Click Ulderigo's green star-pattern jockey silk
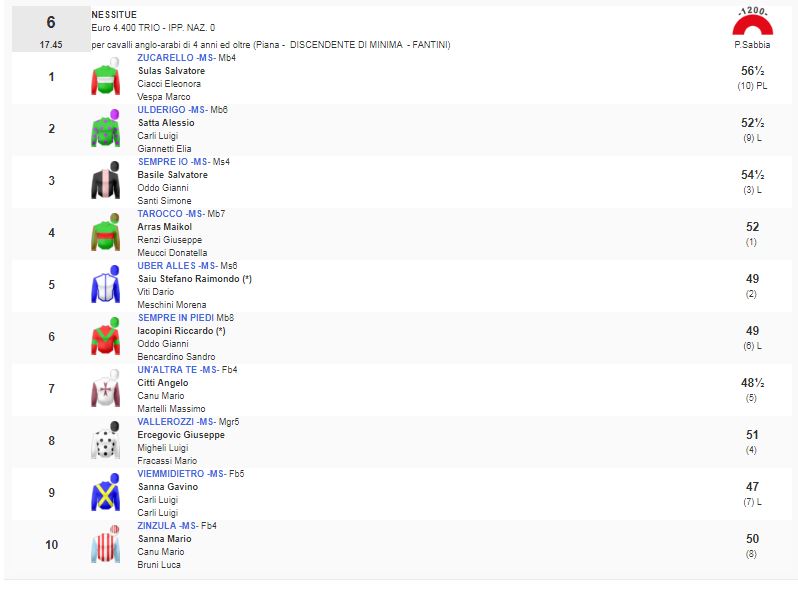Viewport: 798px width, 589px height. point(105,129)
